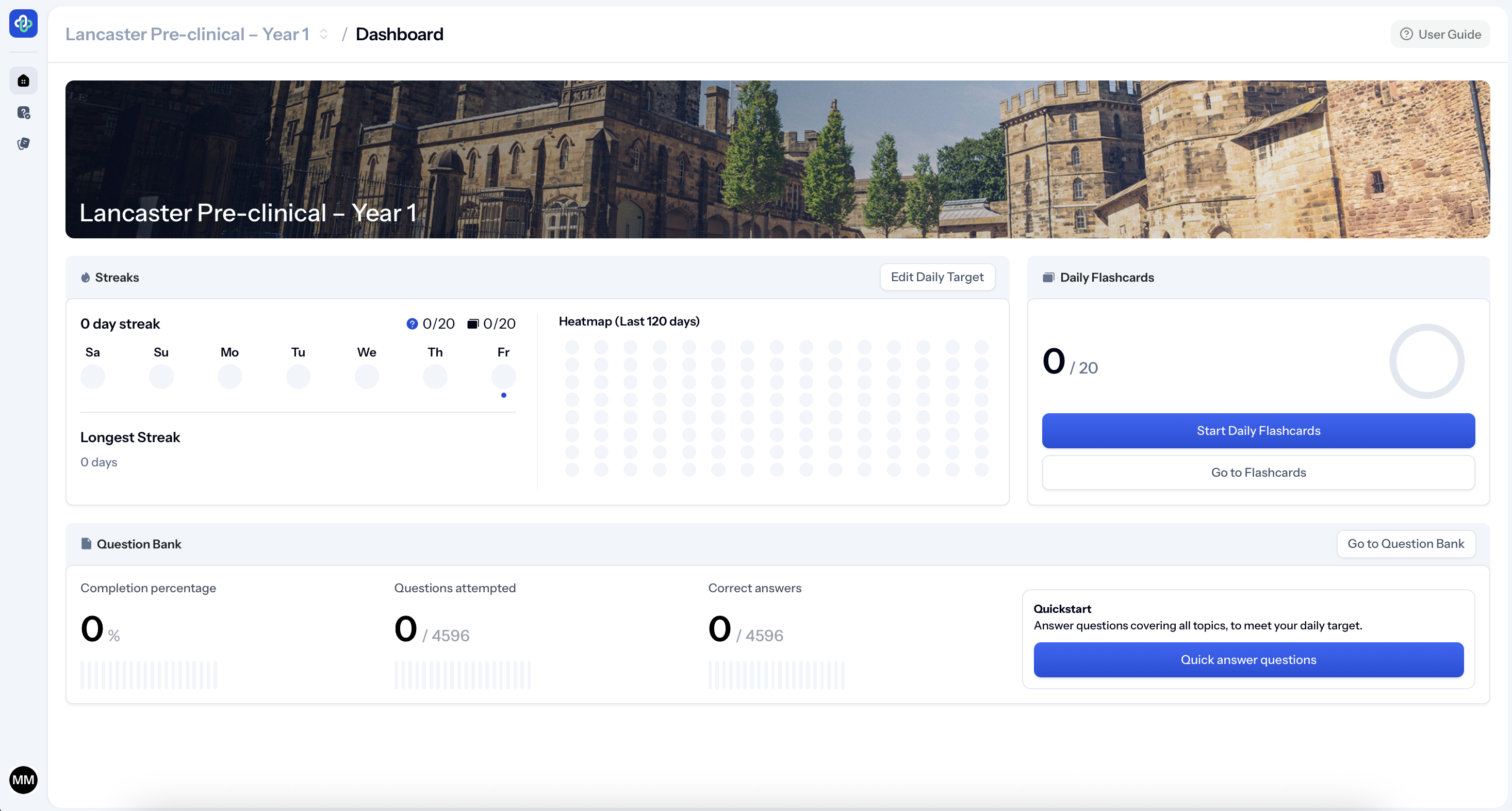The image size is (1512, 811).
Task: Open the Question Bank sidebar icon
Action: click(24, 112)
